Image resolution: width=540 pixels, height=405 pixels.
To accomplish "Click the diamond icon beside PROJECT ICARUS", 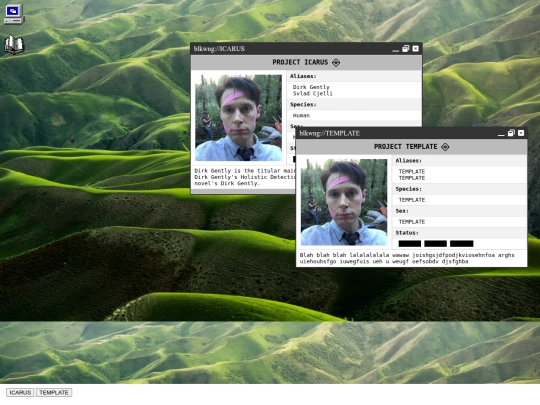I will (336, 62).
